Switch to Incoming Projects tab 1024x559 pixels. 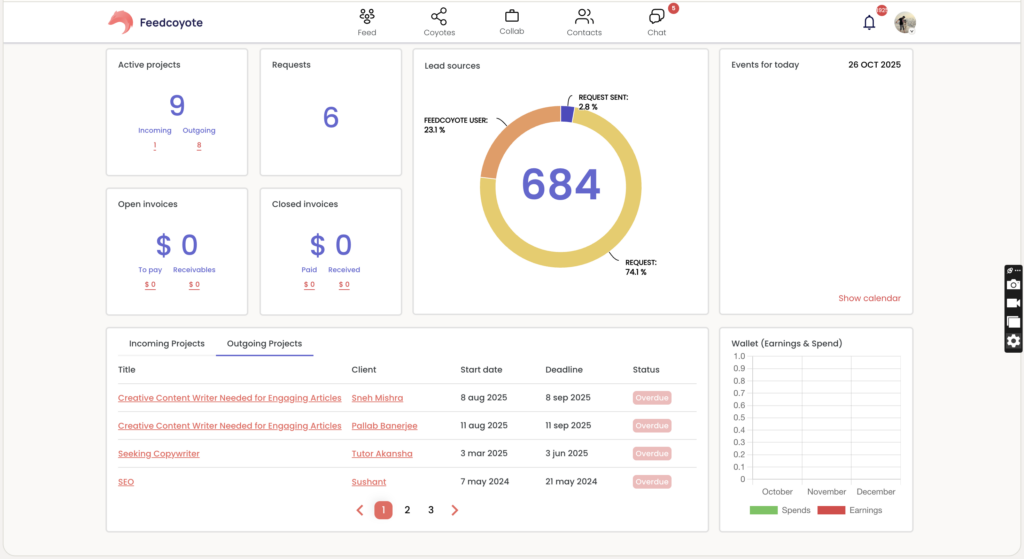pos(167,344)
